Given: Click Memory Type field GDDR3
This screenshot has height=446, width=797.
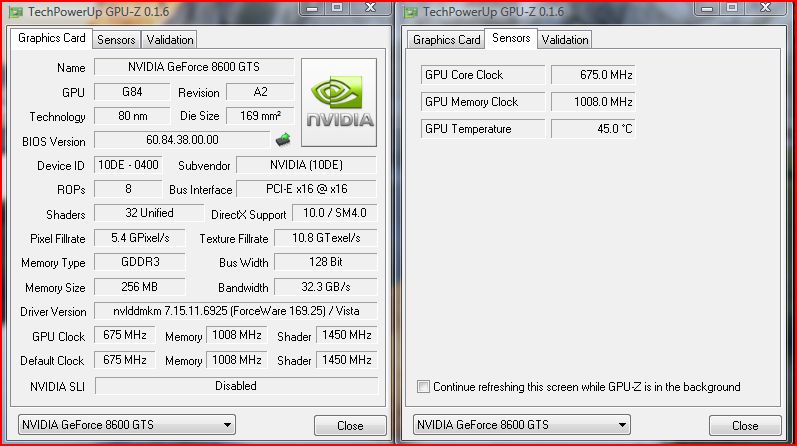Looking at the screenshot, I should [x=140, y=262].
